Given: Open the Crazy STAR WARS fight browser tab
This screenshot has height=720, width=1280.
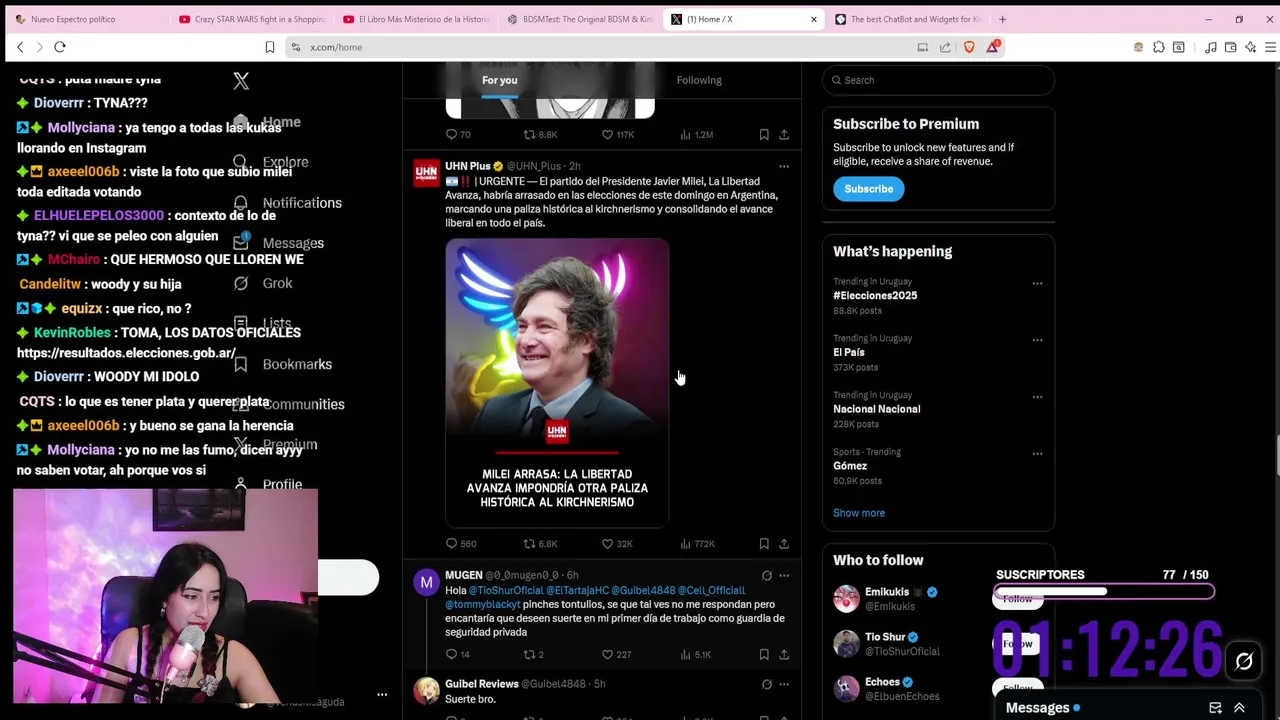Looking at the screenshot, I should point(252,19).
